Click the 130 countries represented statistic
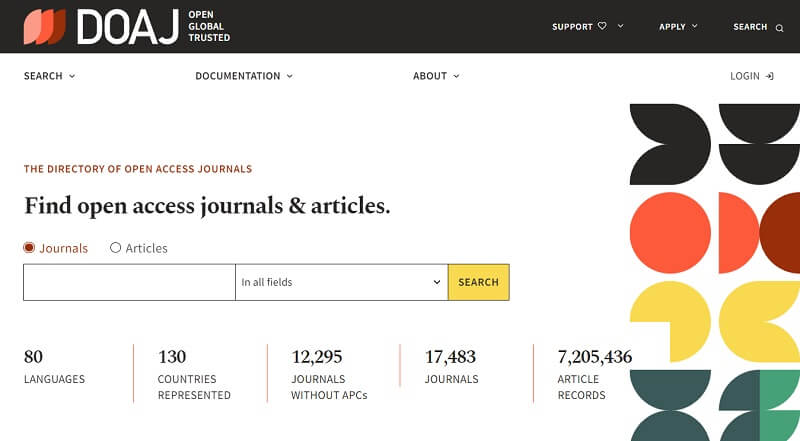This screenshot has width=800, height=441. point(194,374)
